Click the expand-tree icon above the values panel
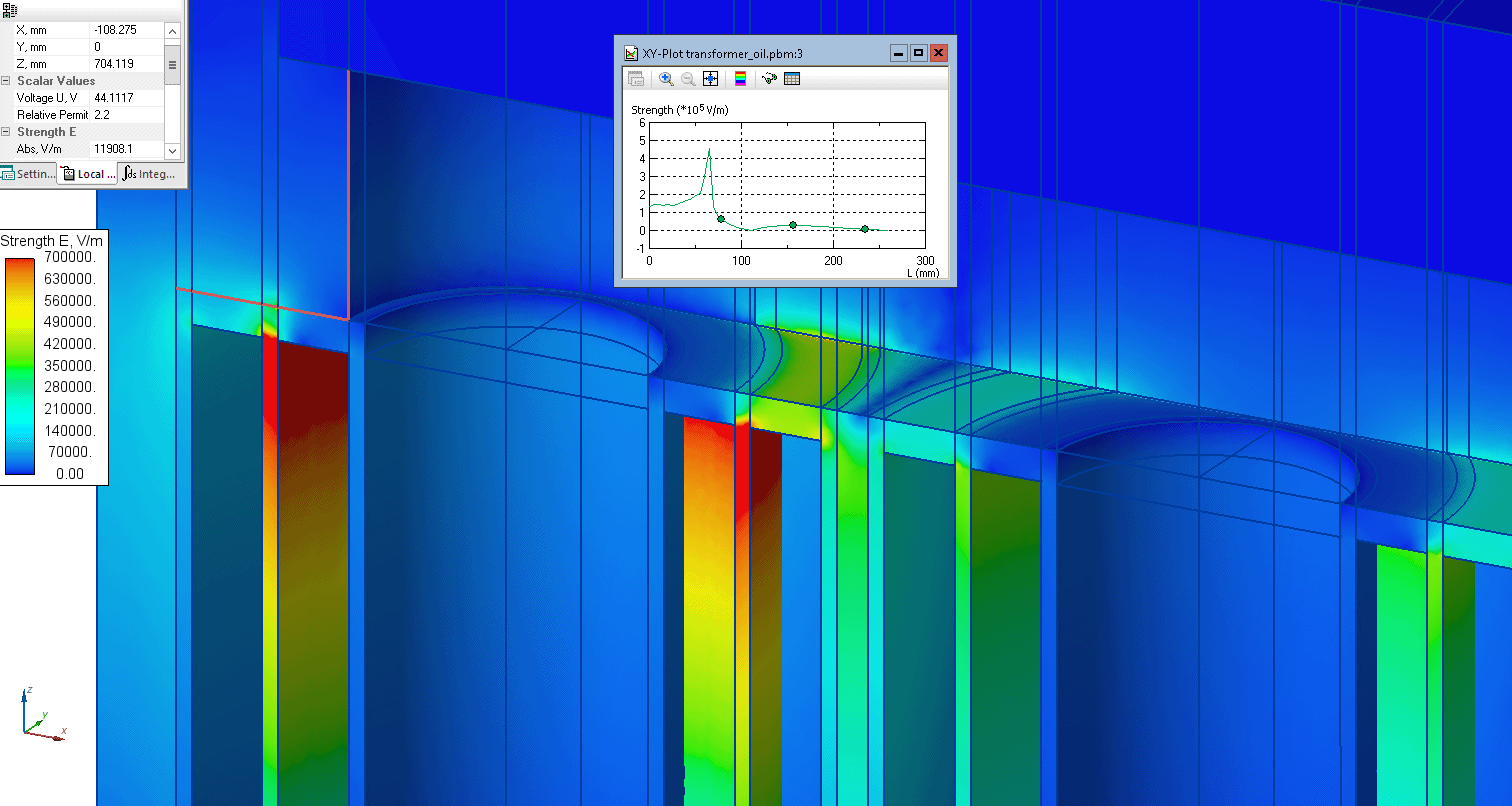The height and width of the screenshot is (806, 1512). tap(10, 10)
